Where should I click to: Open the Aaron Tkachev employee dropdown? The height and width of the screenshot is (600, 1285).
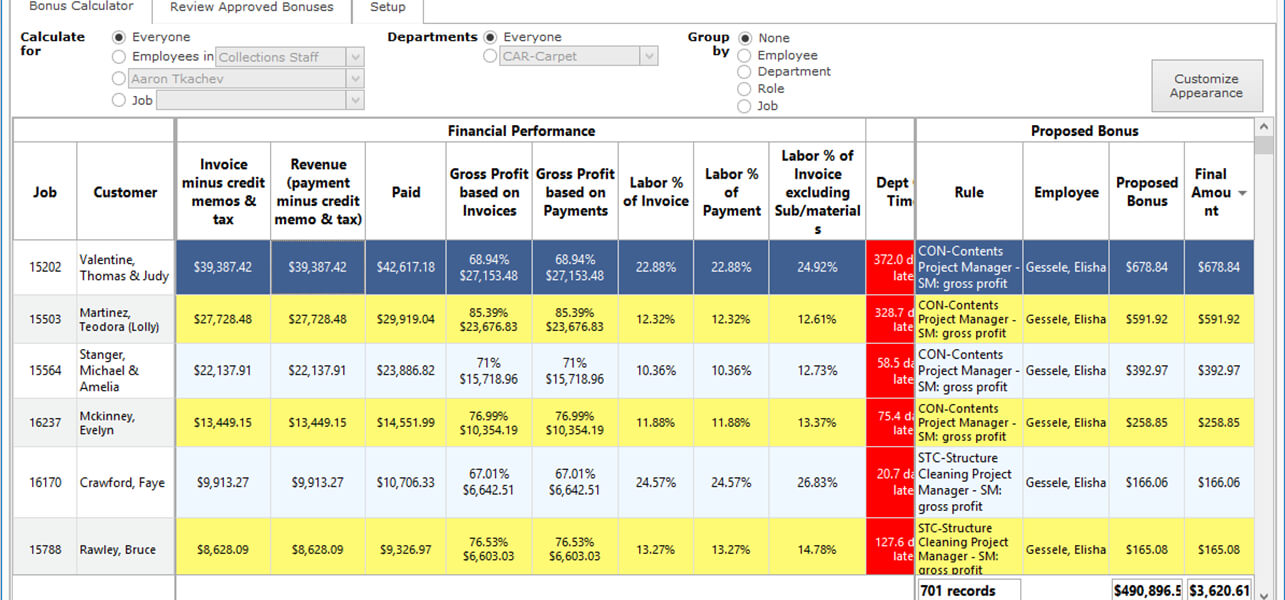(x=355, y=78)
